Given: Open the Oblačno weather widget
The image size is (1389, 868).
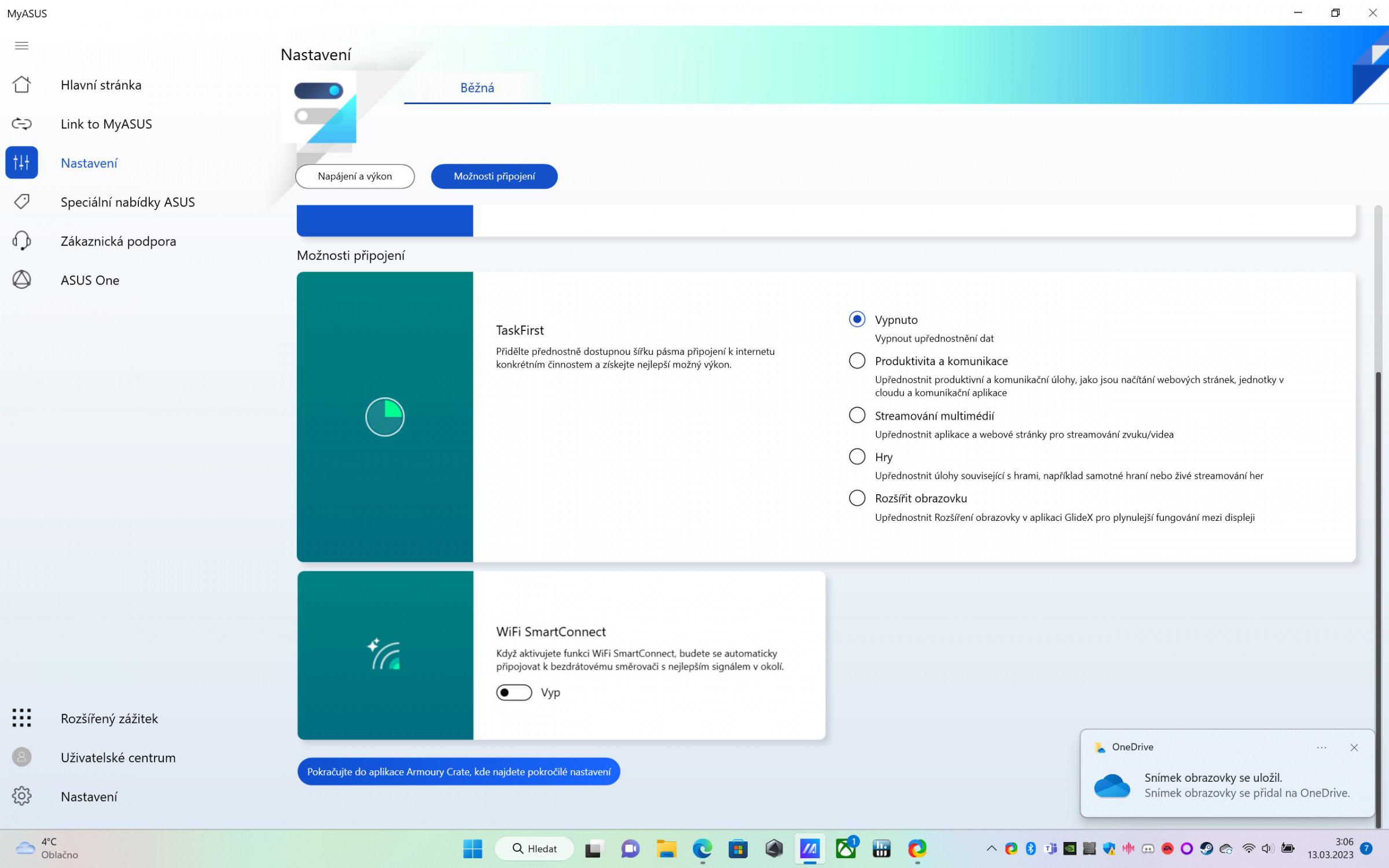Looking at the screenshot, I should pos(46,848).
